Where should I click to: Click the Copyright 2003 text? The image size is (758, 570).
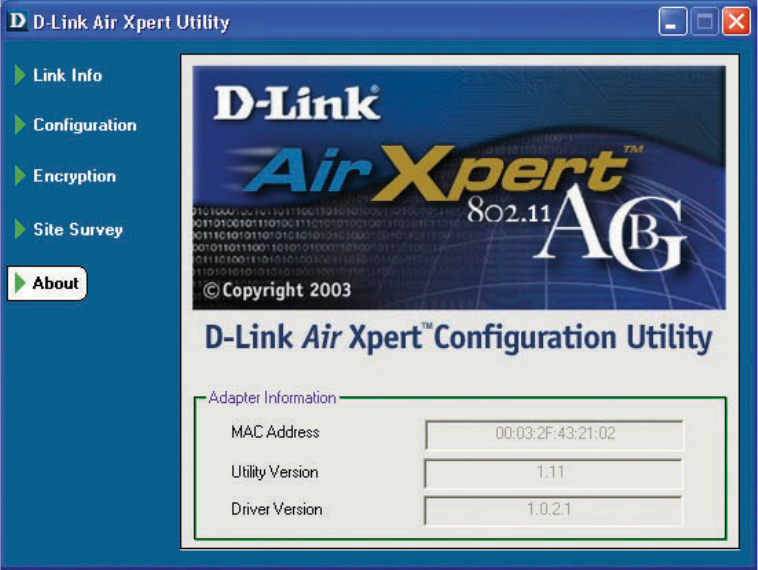coord(277,290)
